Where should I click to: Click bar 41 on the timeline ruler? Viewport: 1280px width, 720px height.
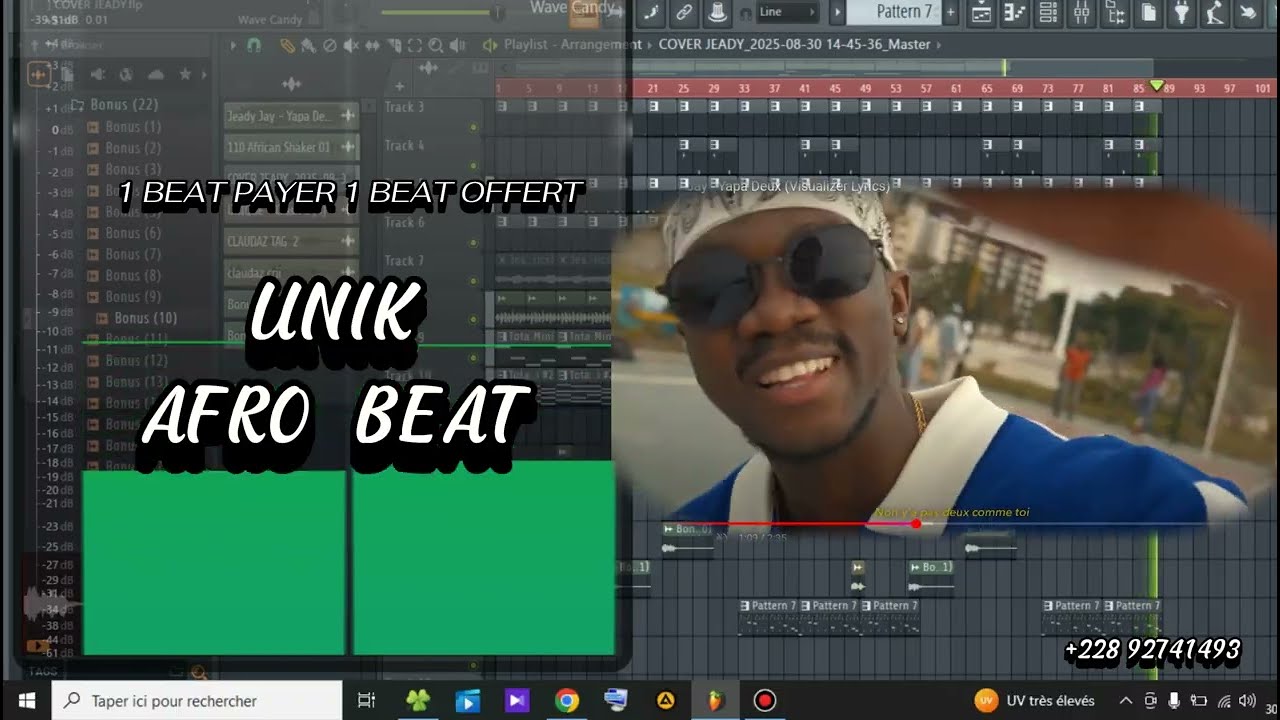pyautogui.click(x=804, y=89)
